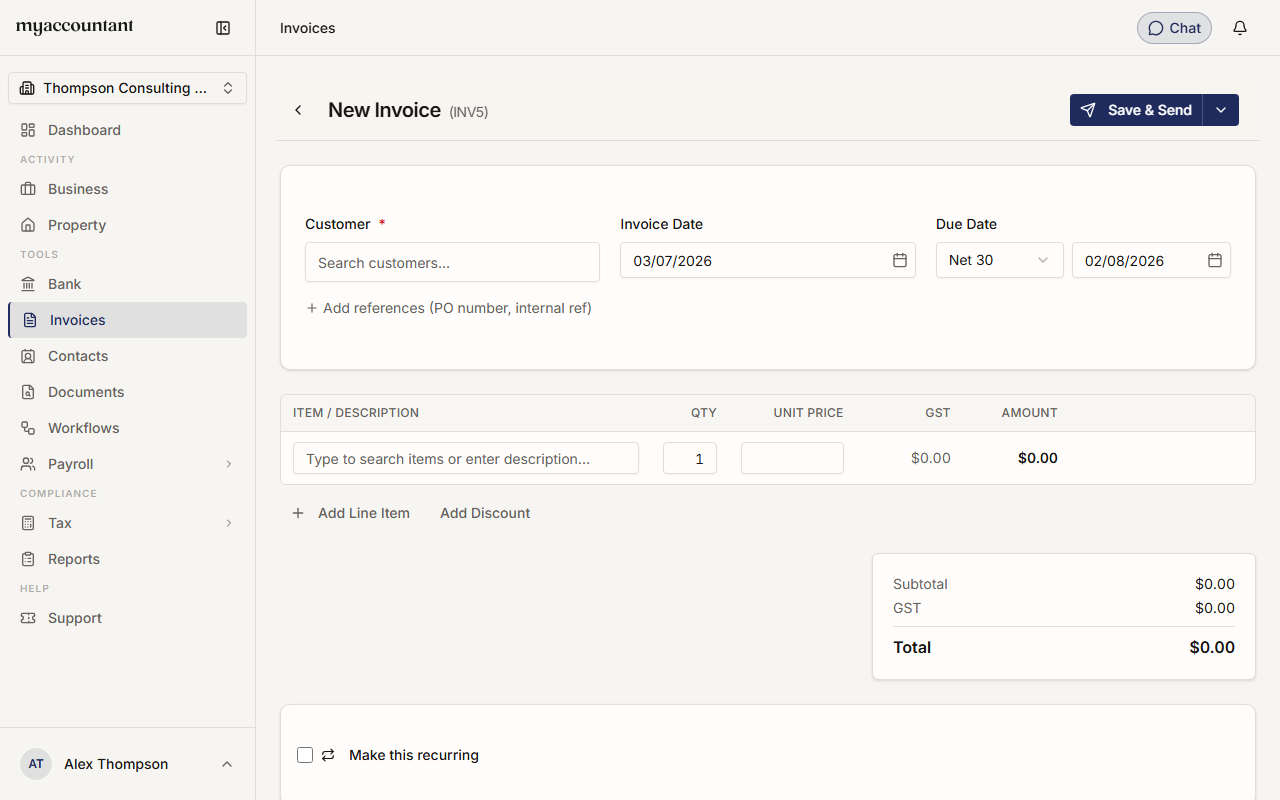
Task: Focus the Search customers field
Action: [452, 262]
